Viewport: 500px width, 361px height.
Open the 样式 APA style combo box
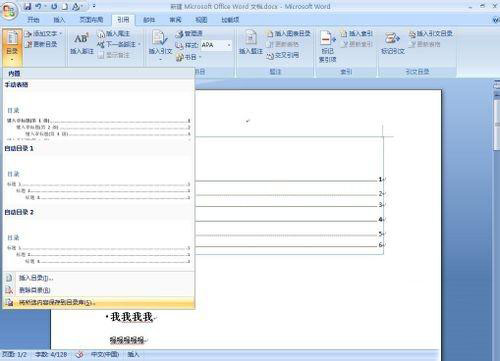tap(216, 45)
